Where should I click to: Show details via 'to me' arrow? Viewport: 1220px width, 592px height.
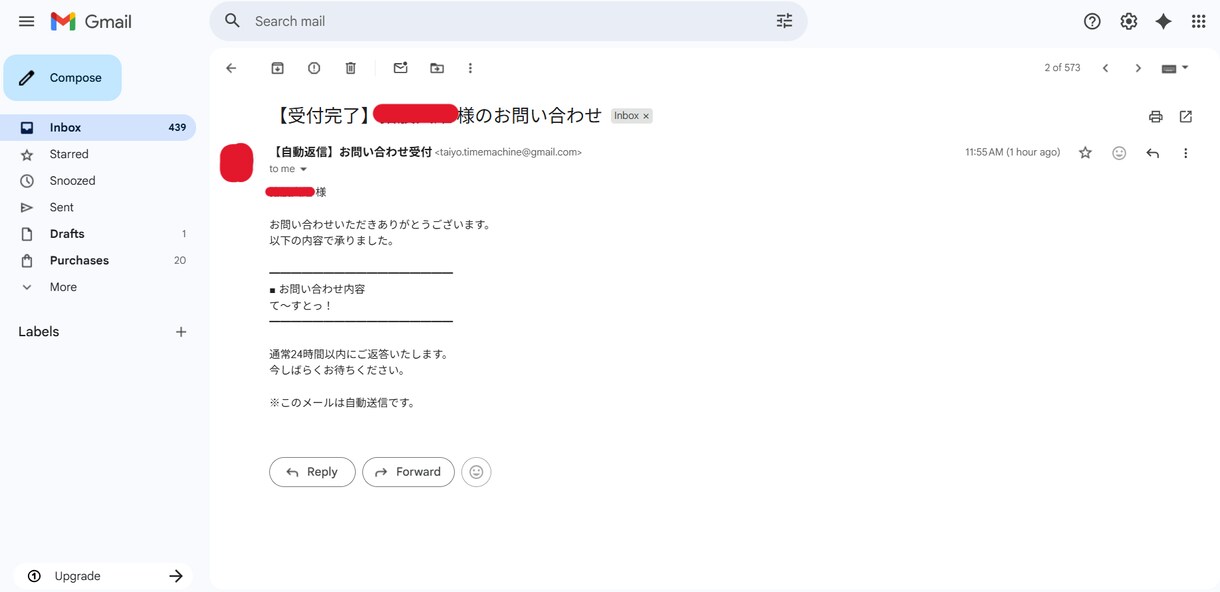tap(303, 169)
